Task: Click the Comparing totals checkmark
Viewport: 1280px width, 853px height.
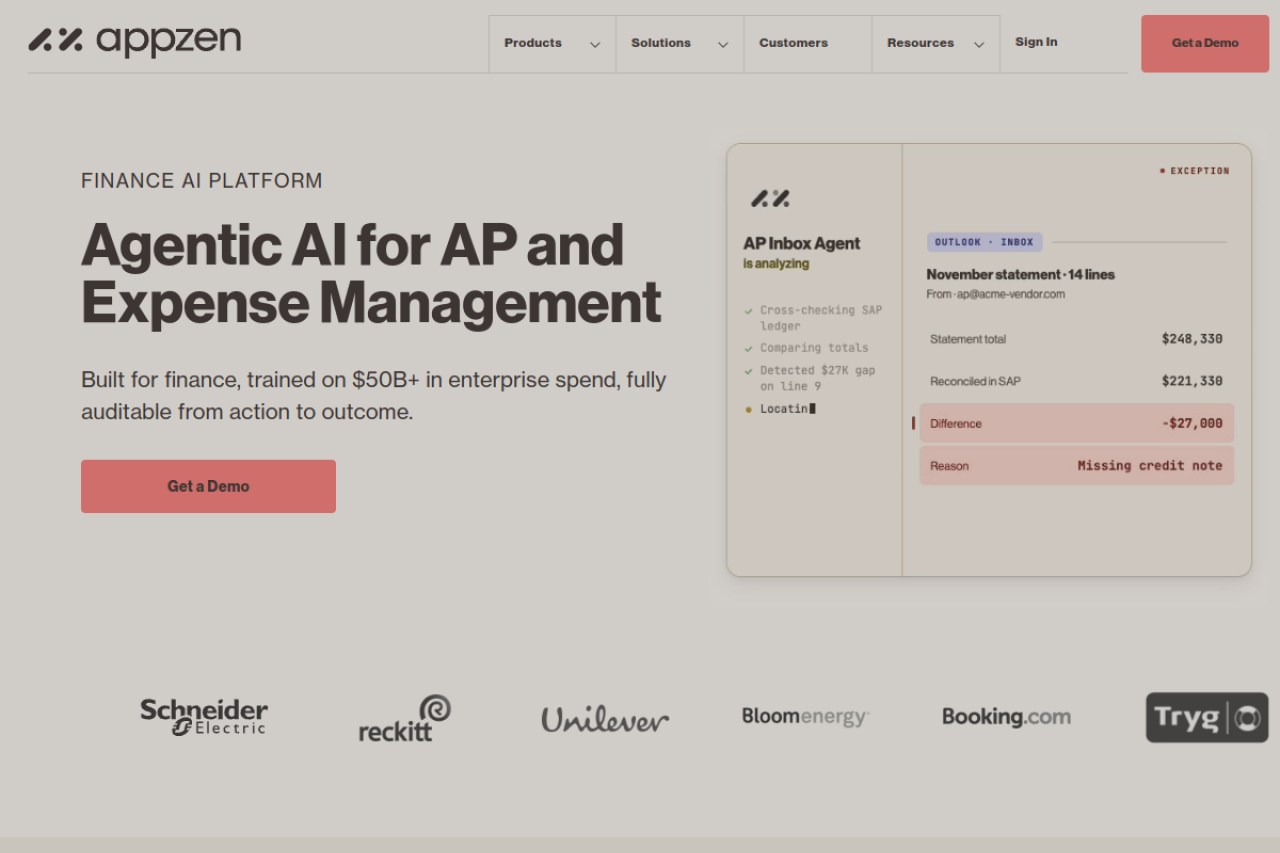Action: coord(749,349)
